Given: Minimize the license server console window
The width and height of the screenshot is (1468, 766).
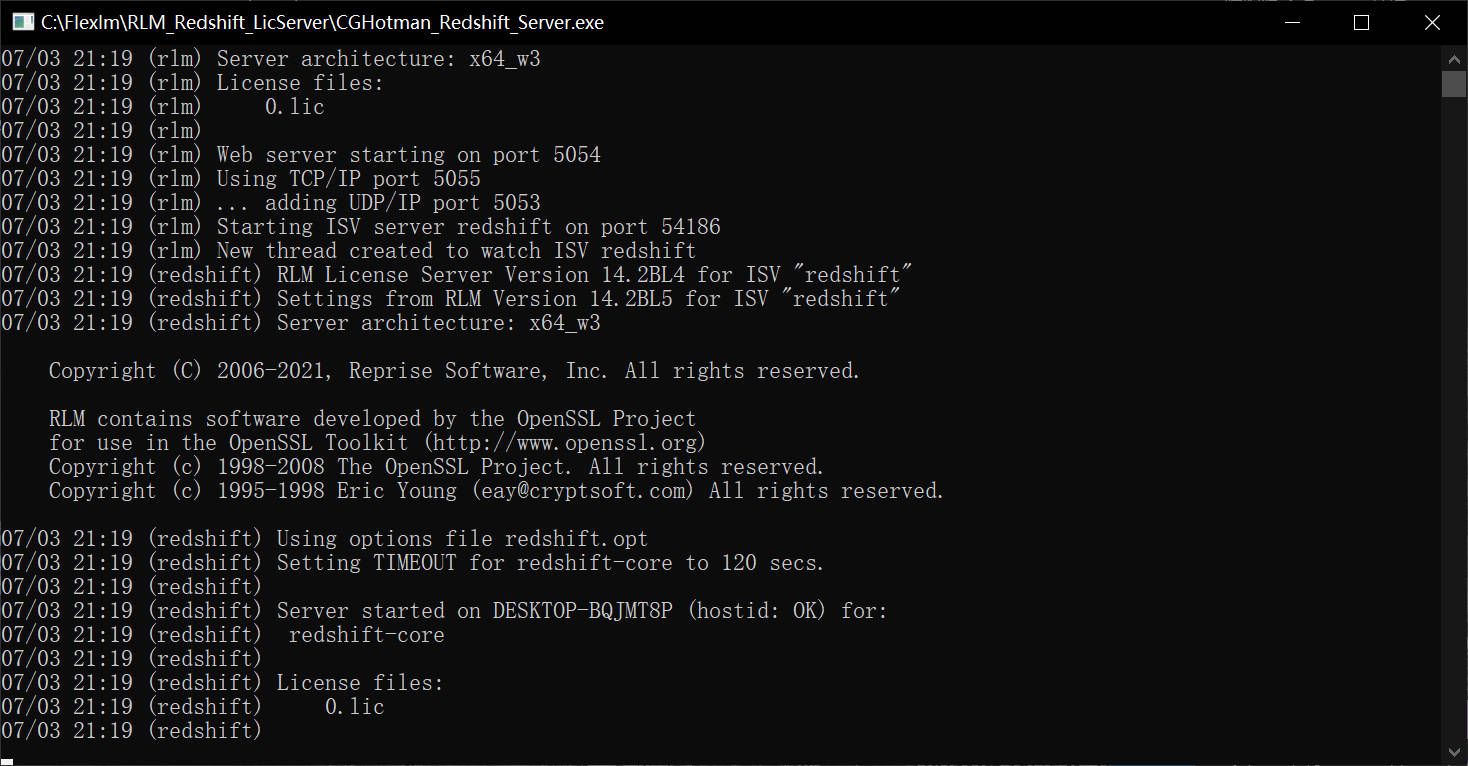Looking at the screenshot, I should pos(1290,22).
